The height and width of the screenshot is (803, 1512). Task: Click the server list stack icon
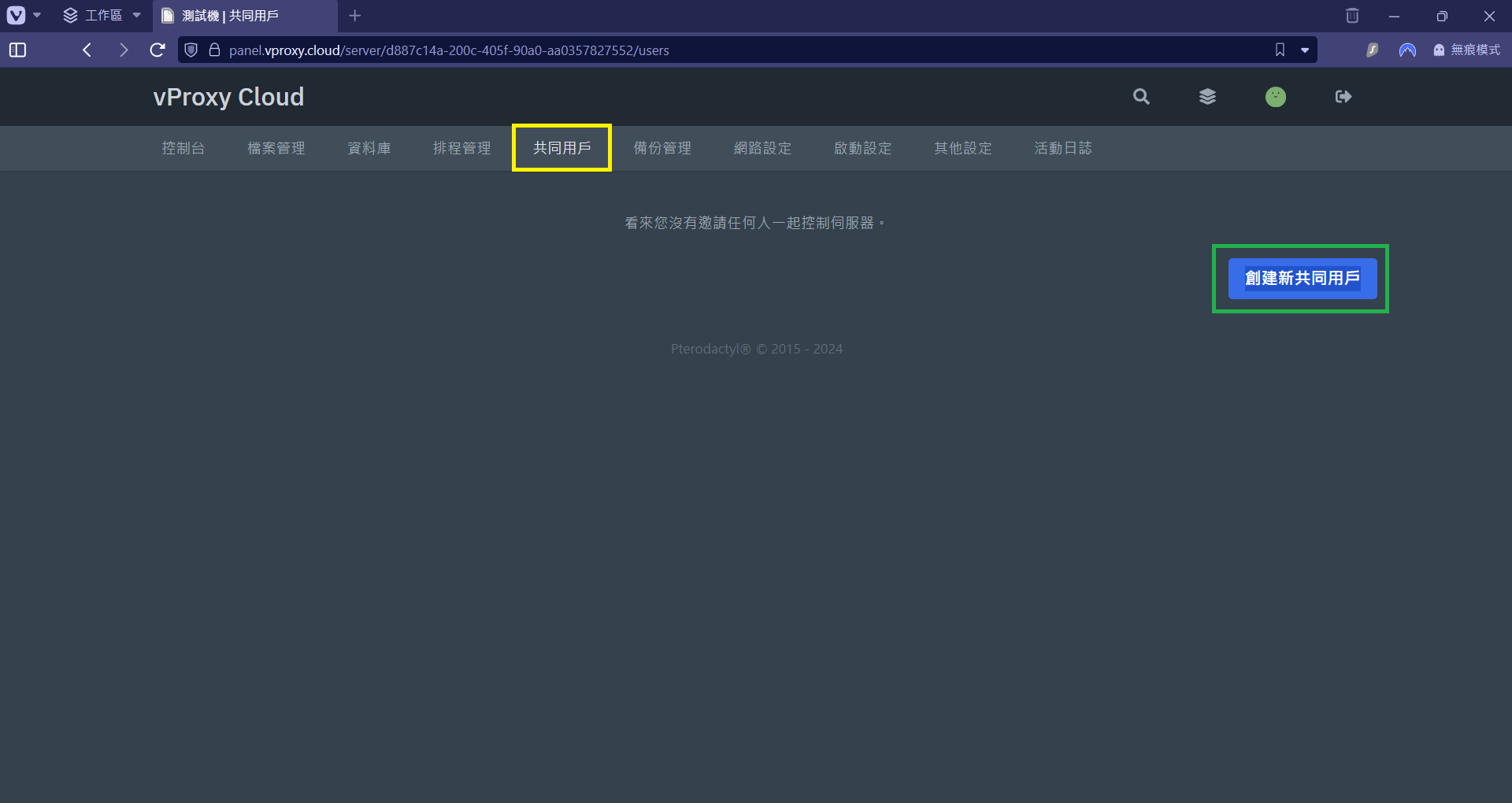[1207, 97]
